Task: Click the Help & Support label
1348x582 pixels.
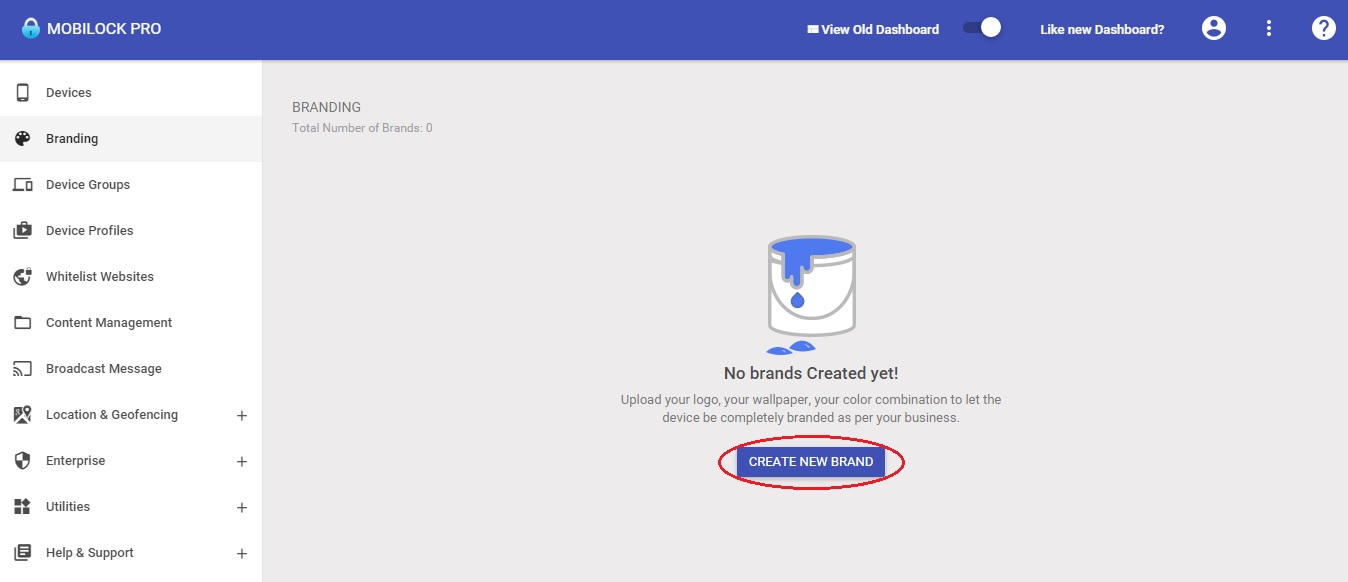Action: pos(90,553)
